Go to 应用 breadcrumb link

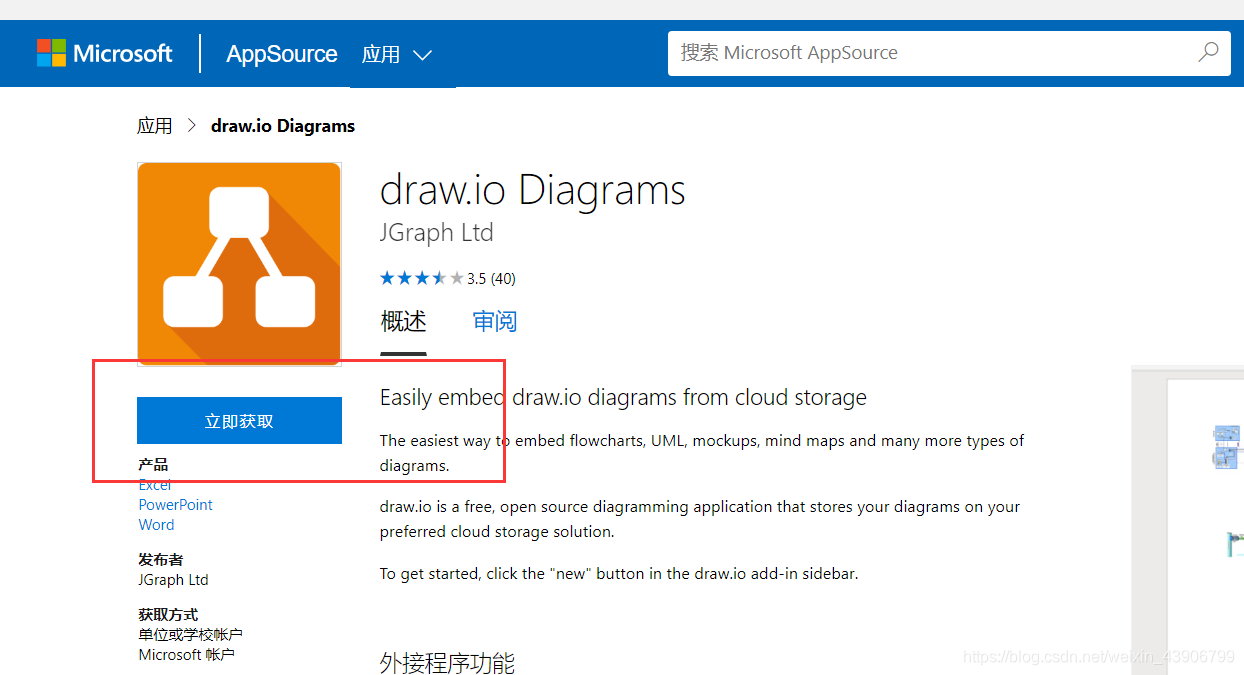[x=155, y=126]
